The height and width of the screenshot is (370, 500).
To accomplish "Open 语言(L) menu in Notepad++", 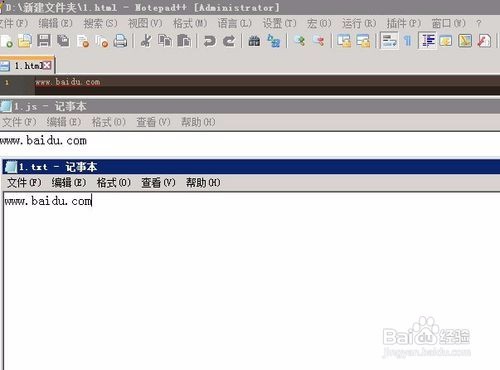I will pos(235,23).
